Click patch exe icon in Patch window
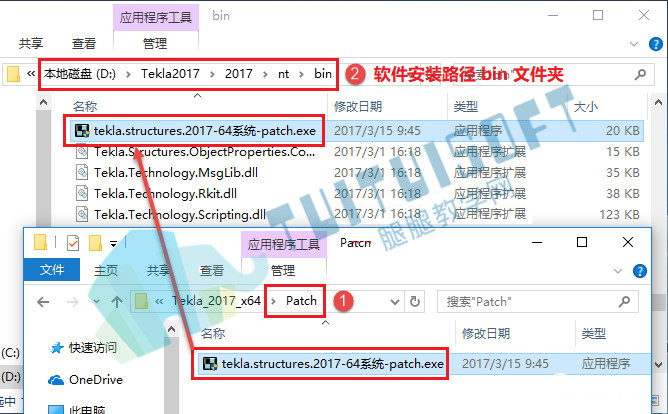Viewport: 668px width, 414px height. [210, 364]
